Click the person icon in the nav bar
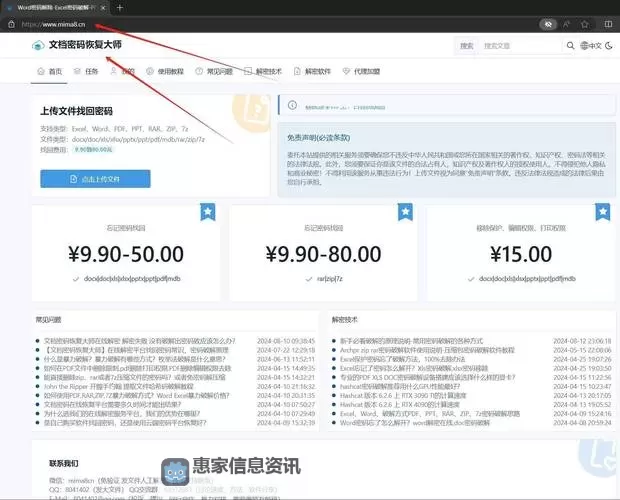The height and width of the screenshot is (500, 620). 113,71
